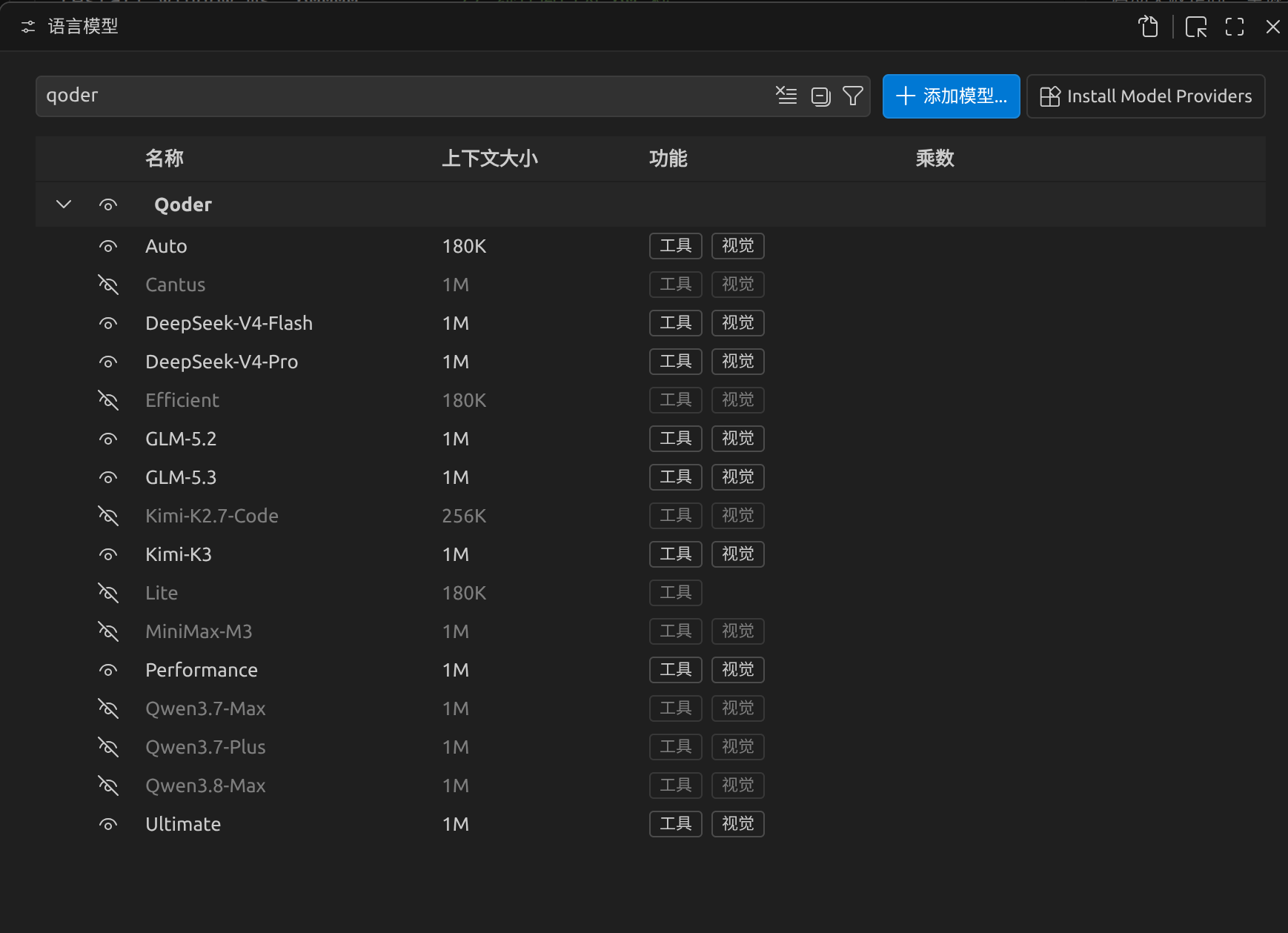This screenshot has height=933, width=1288.
Task: Select the Qwen3.8-Max model name
Action: 205,786
